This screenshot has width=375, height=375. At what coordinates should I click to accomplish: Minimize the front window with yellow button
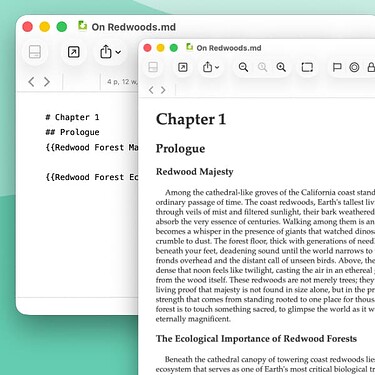[160, 48]
